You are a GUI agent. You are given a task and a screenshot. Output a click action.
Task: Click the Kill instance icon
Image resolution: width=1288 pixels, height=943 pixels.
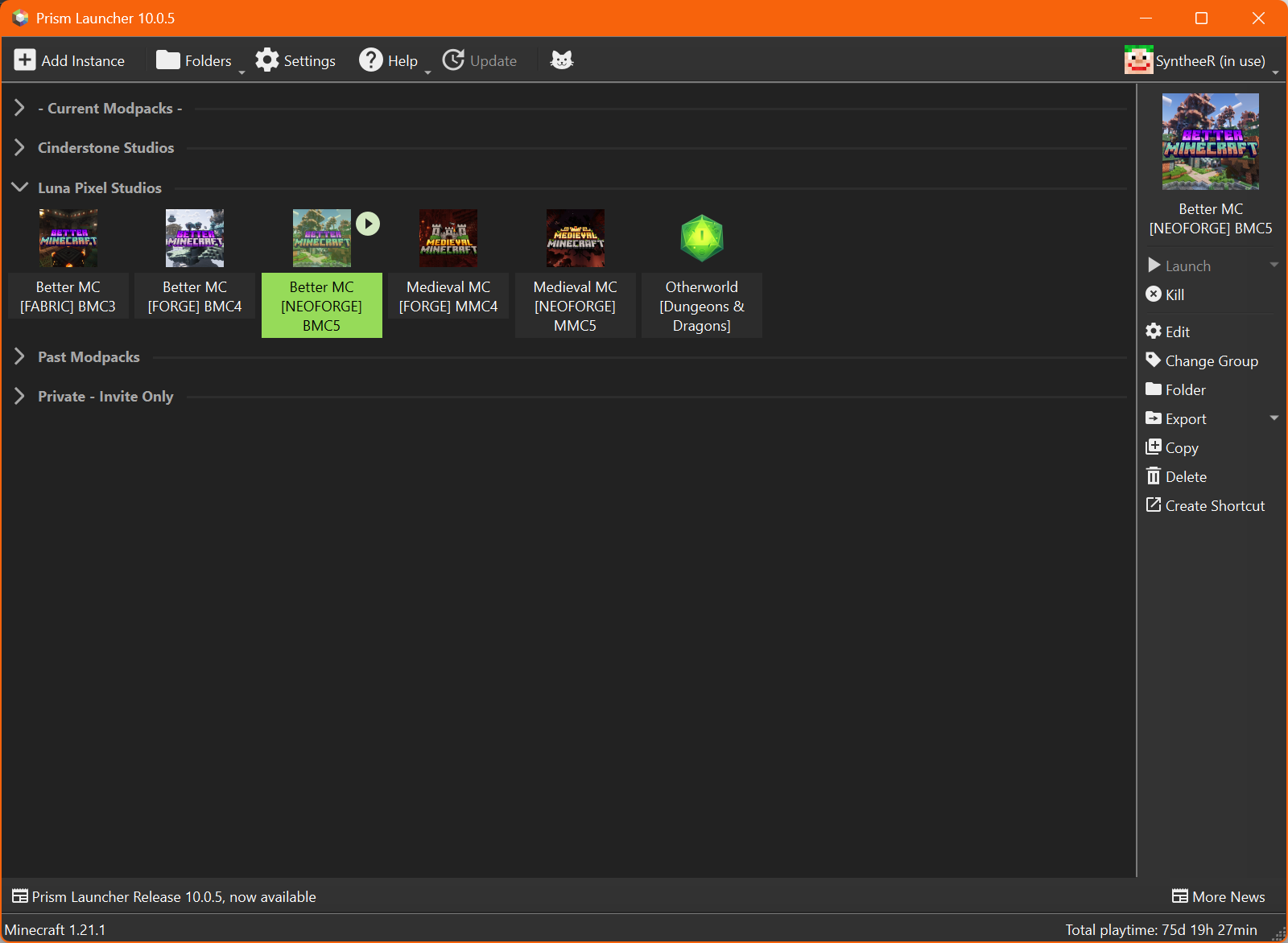pyautogui.click(x=1154, y=294)
